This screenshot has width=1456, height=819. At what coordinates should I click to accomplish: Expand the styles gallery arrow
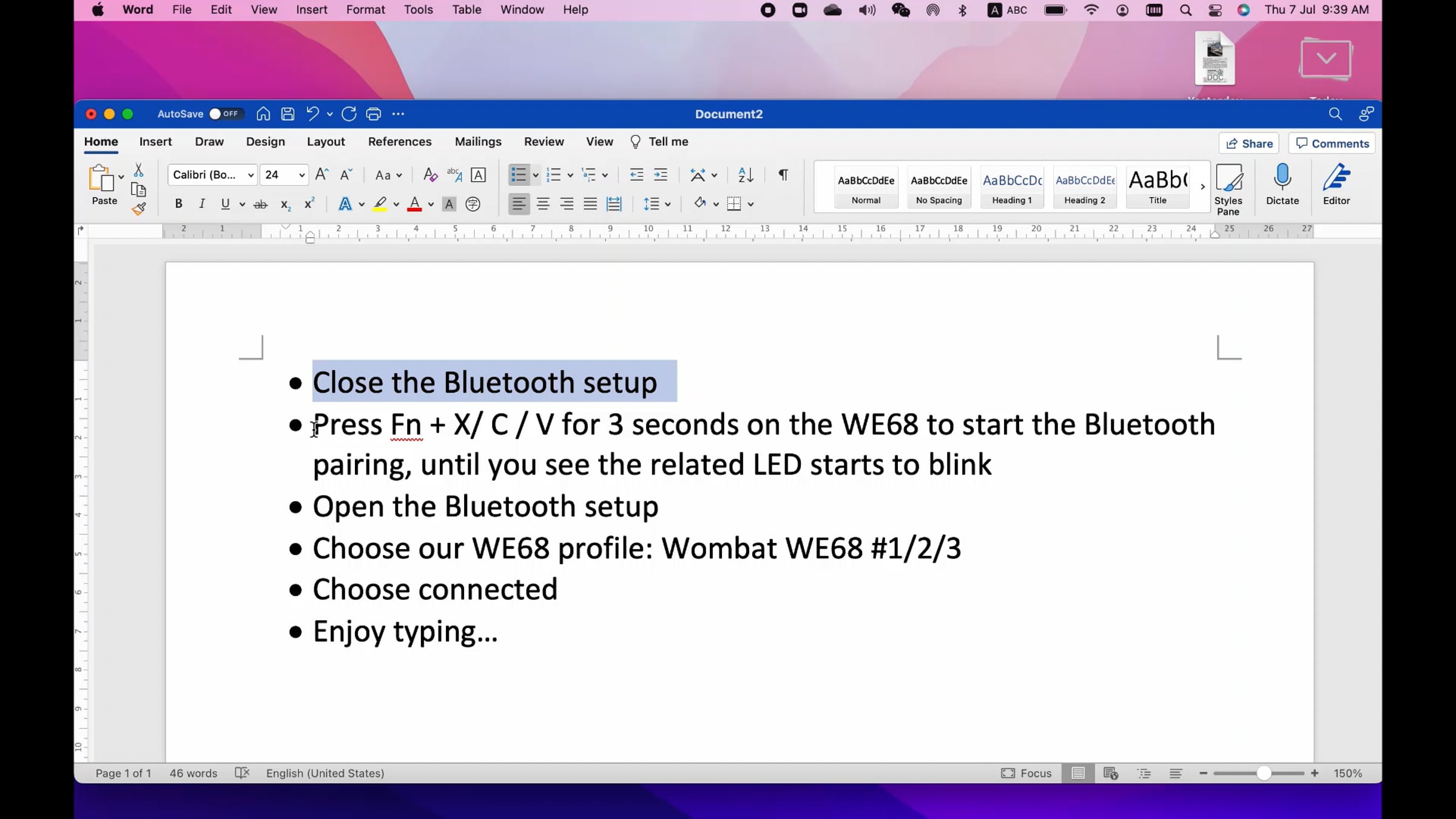click(x=1202, y=187)
